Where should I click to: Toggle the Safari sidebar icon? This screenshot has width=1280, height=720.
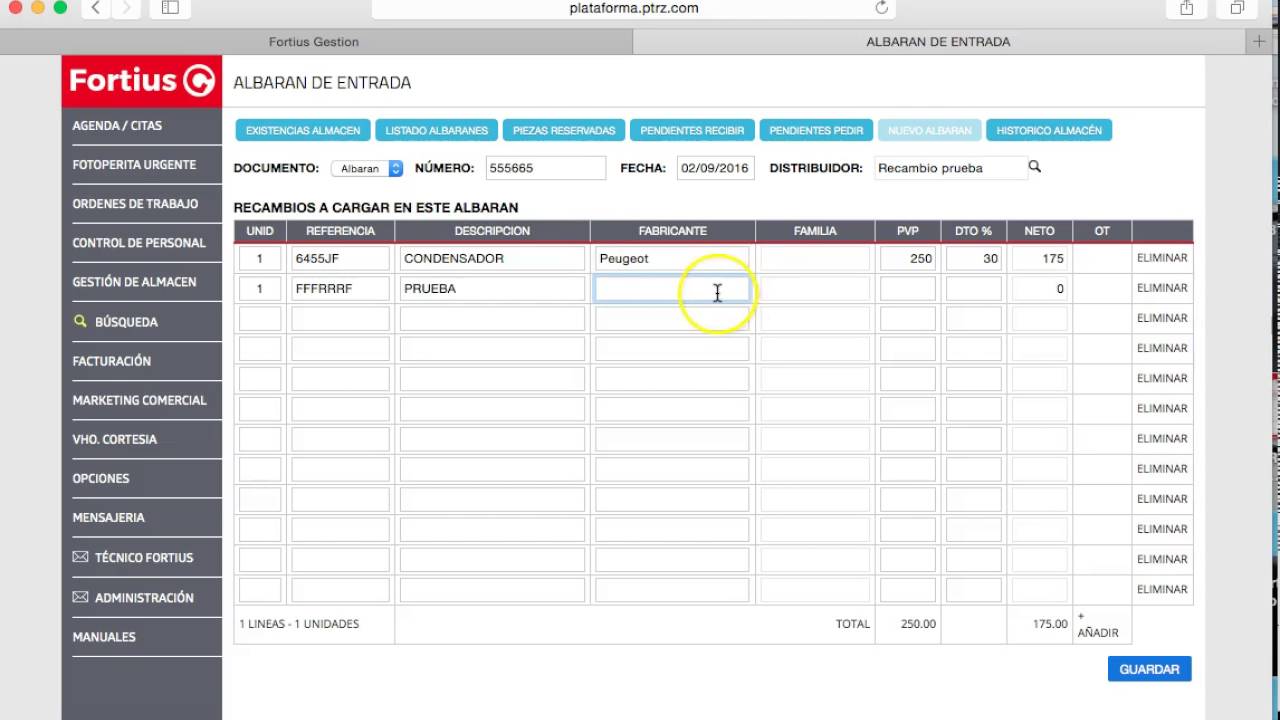[x=170, y=8]
